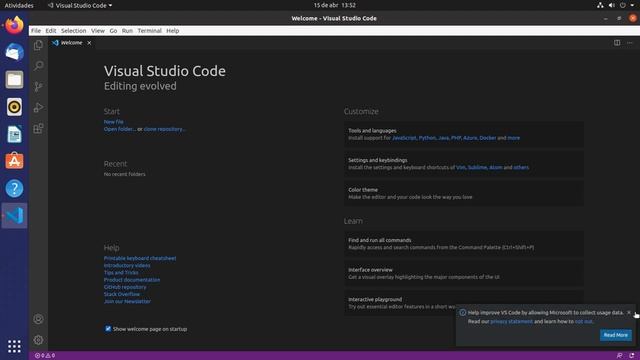Open Stack Overflow link
This screenshot has width=640, height=360.
(122, 294)
